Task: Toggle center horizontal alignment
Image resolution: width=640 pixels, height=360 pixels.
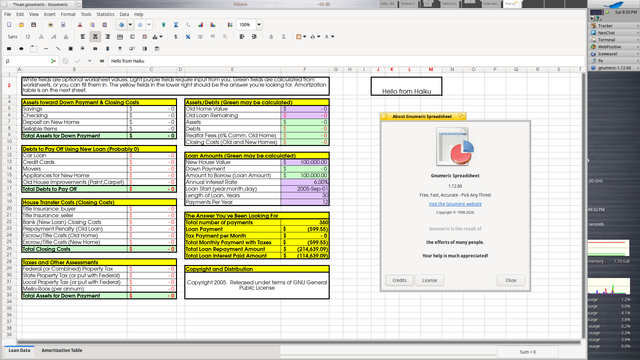Action: coord(95,37)
